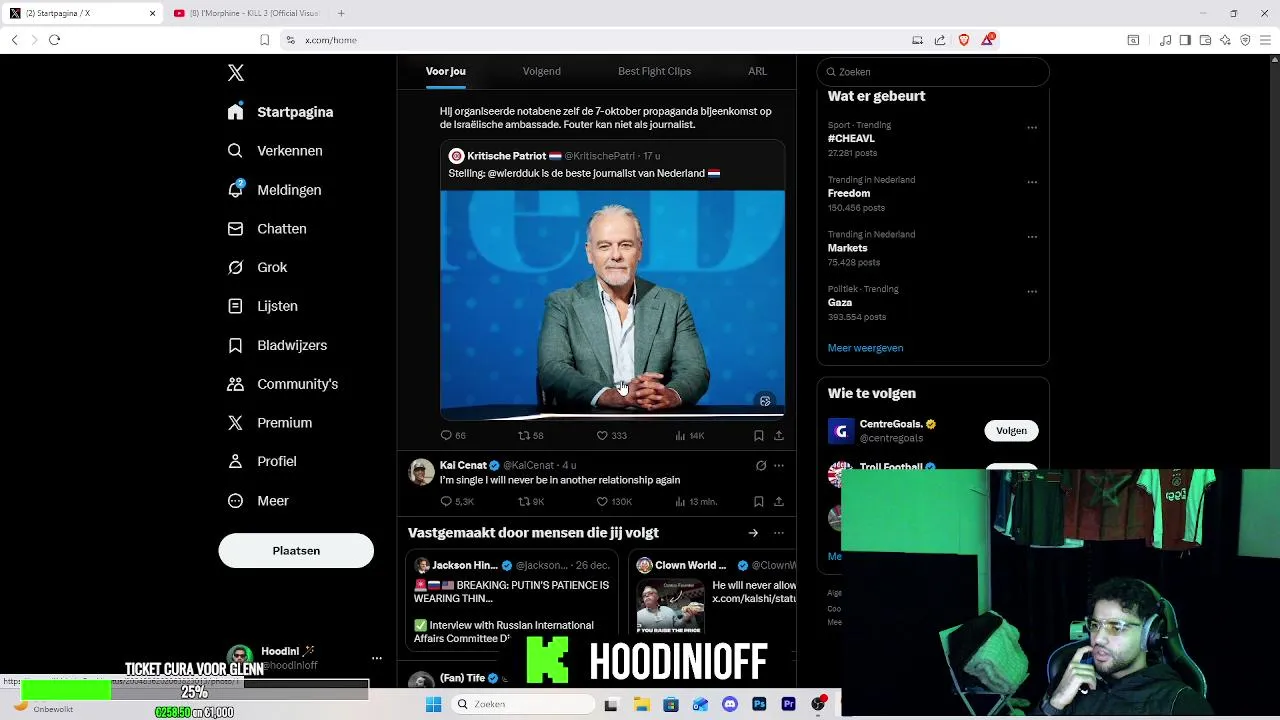Open the Markets trending topic
Image resolution: width=1280 pixels, height=720 pixels.
click(x=847, y=248)
